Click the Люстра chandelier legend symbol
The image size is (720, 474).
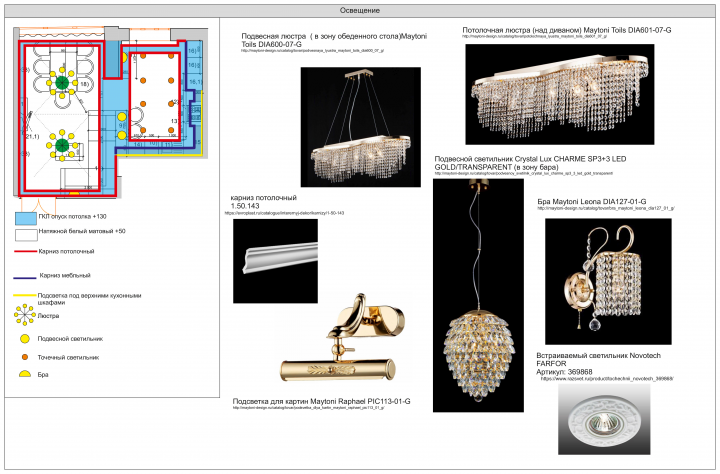(24, 315)
